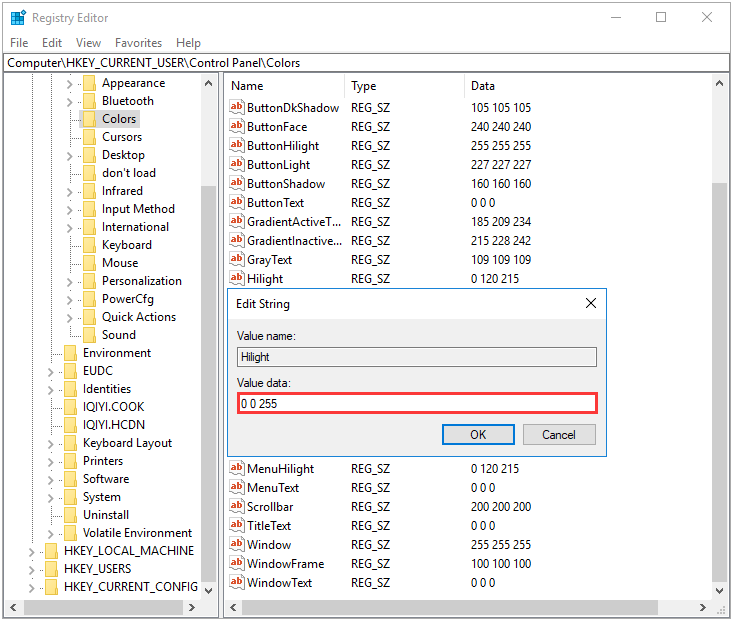Click the Colors folder icon in tree

tap(89, 119)
